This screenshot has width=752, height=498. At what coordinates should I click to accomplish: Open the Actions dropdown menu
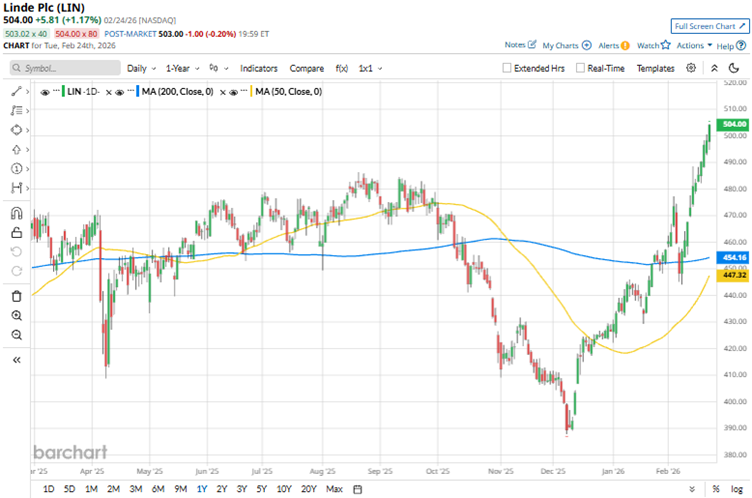tap(694, 45)
